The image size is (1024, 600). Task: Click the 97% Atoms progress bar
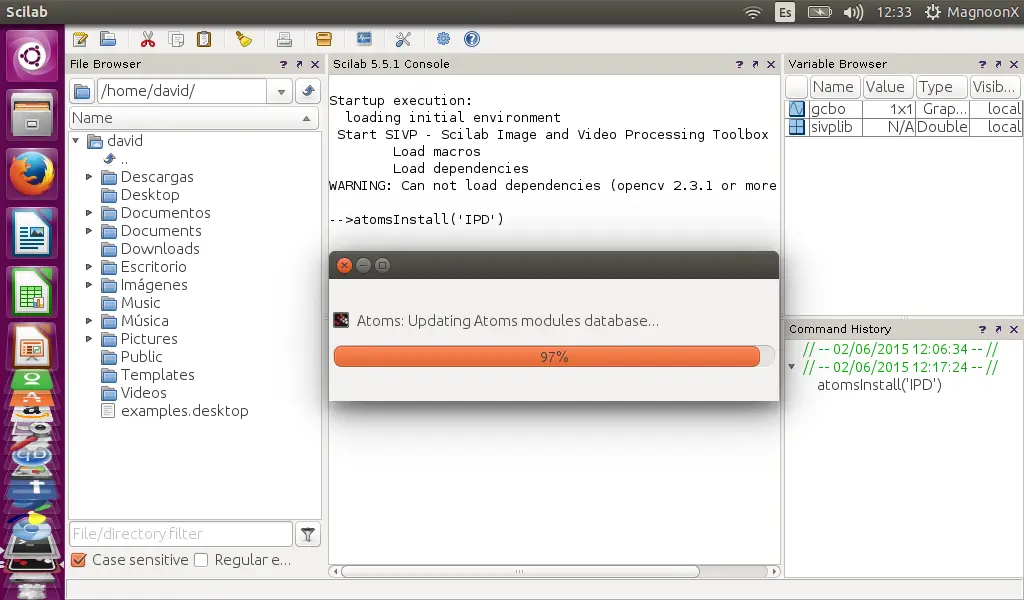click(x=554, y=357)
